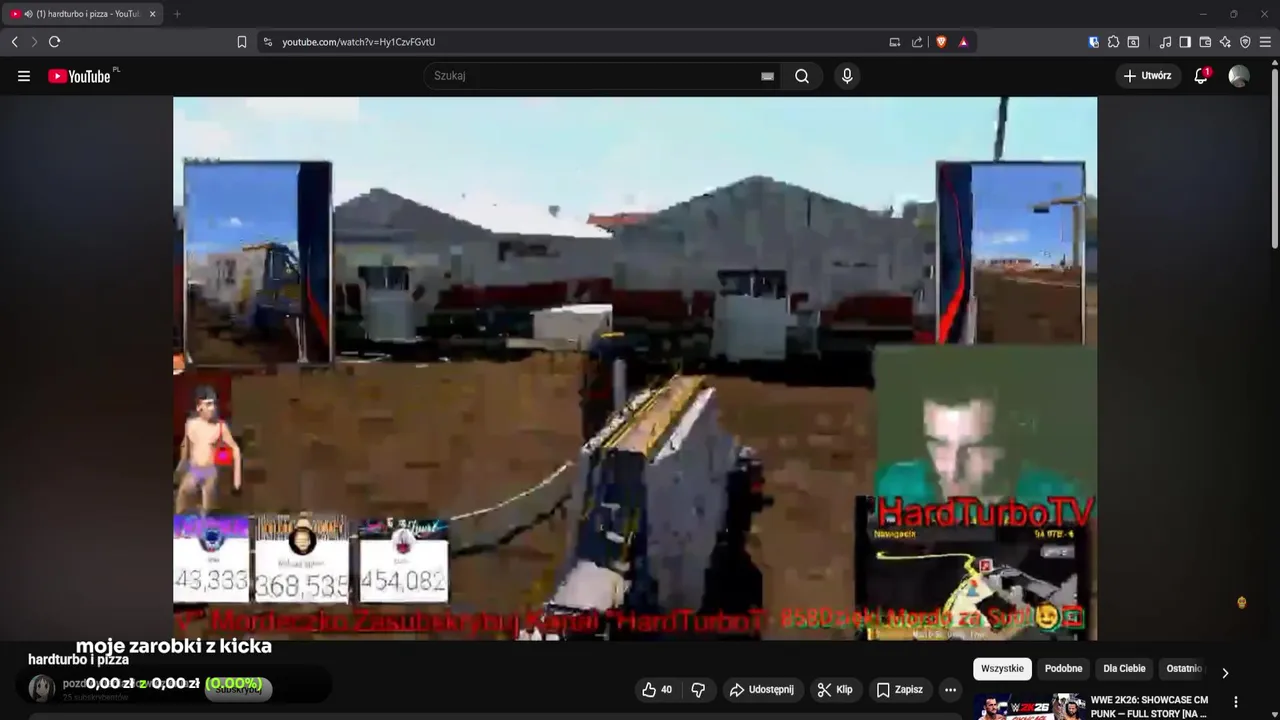Image resolution: width=1280 pixels, height=720 pixels.
Task: Like the video with thumbs up
Action: (x=657, y=690)
